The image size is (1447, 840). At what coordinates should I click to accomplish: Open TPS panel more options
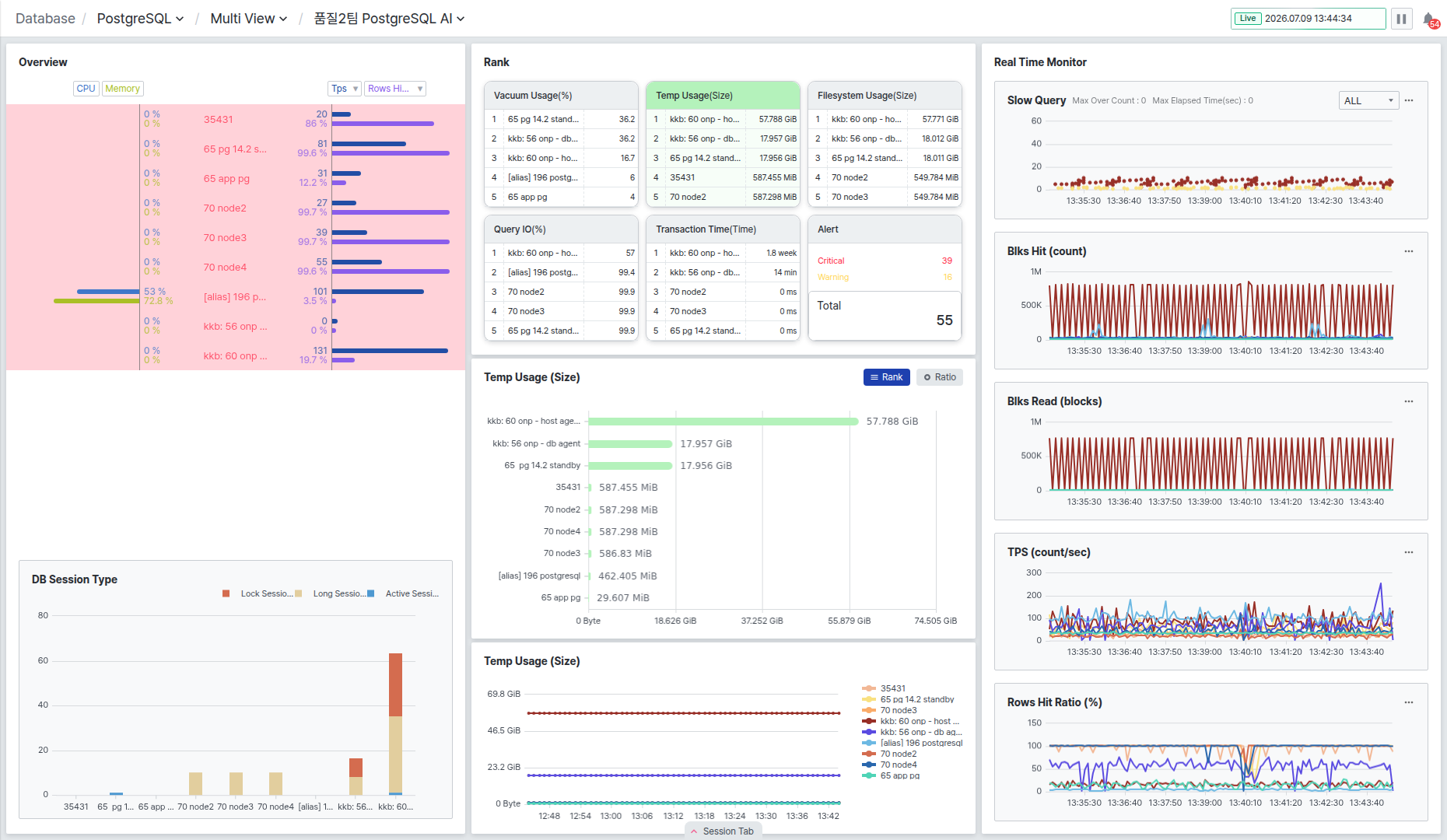(x=1409, y=552)
